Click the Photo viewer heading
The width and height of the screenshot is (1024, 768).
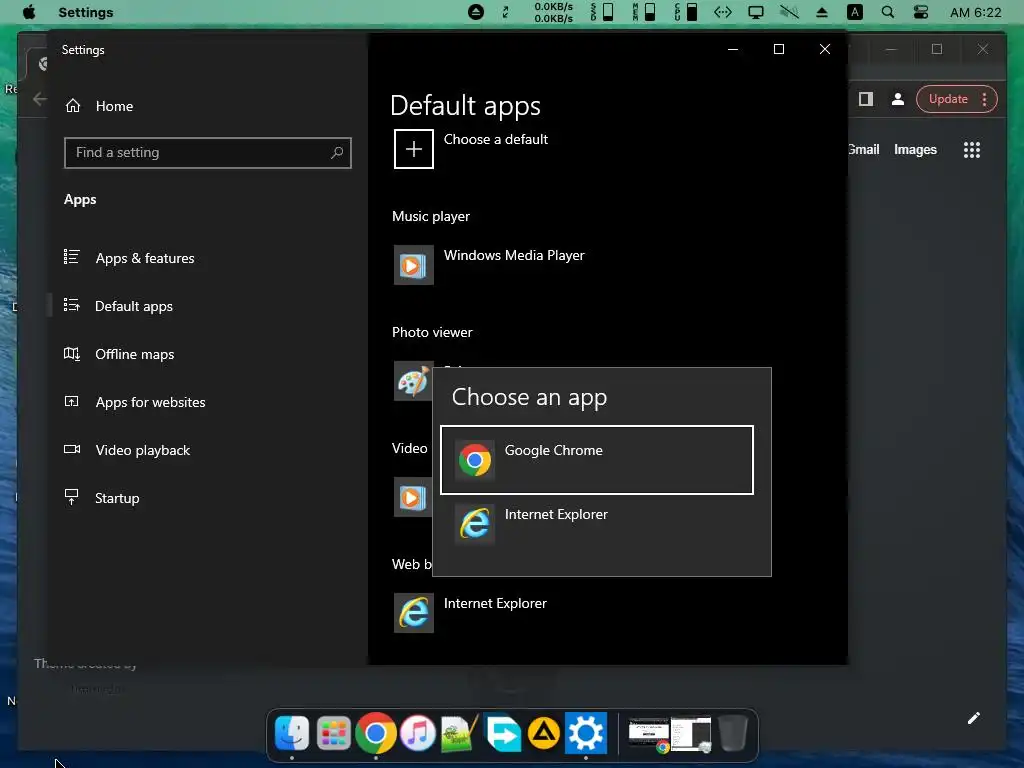click(x=432, y=332)
